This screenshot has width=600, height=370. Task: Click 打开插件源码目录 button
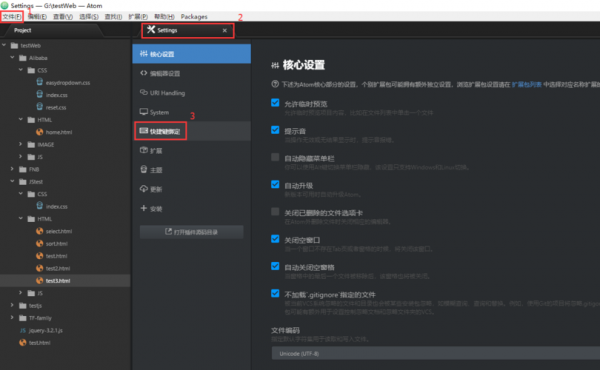pos(191,232)
